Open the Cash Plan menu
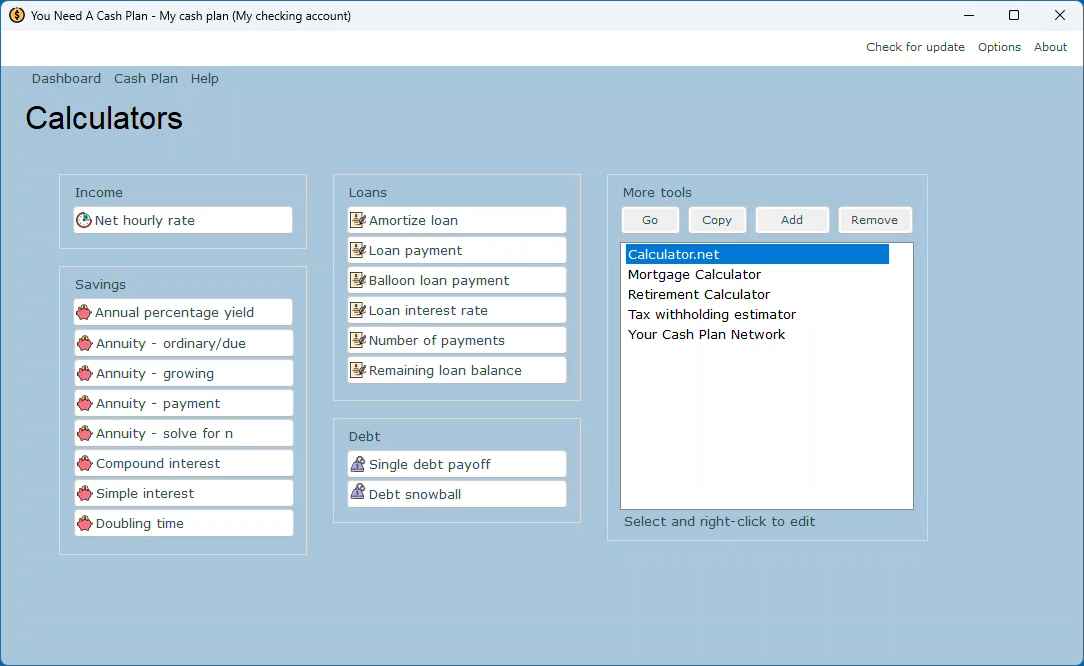Screen dimensions: 1084x666 (x=146, y=79)
